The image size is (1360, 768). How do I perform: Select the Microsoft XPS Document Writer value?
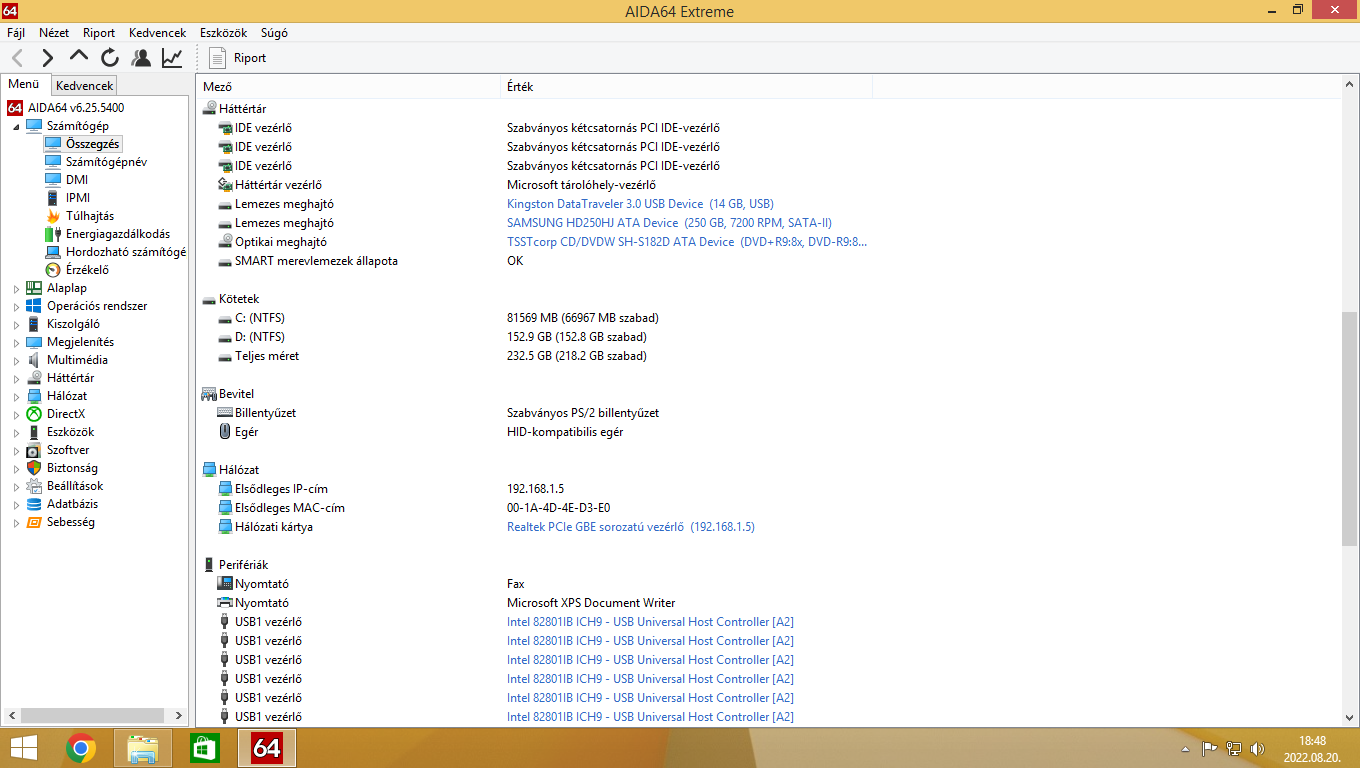pyautogui.click(x=591, y=603)
